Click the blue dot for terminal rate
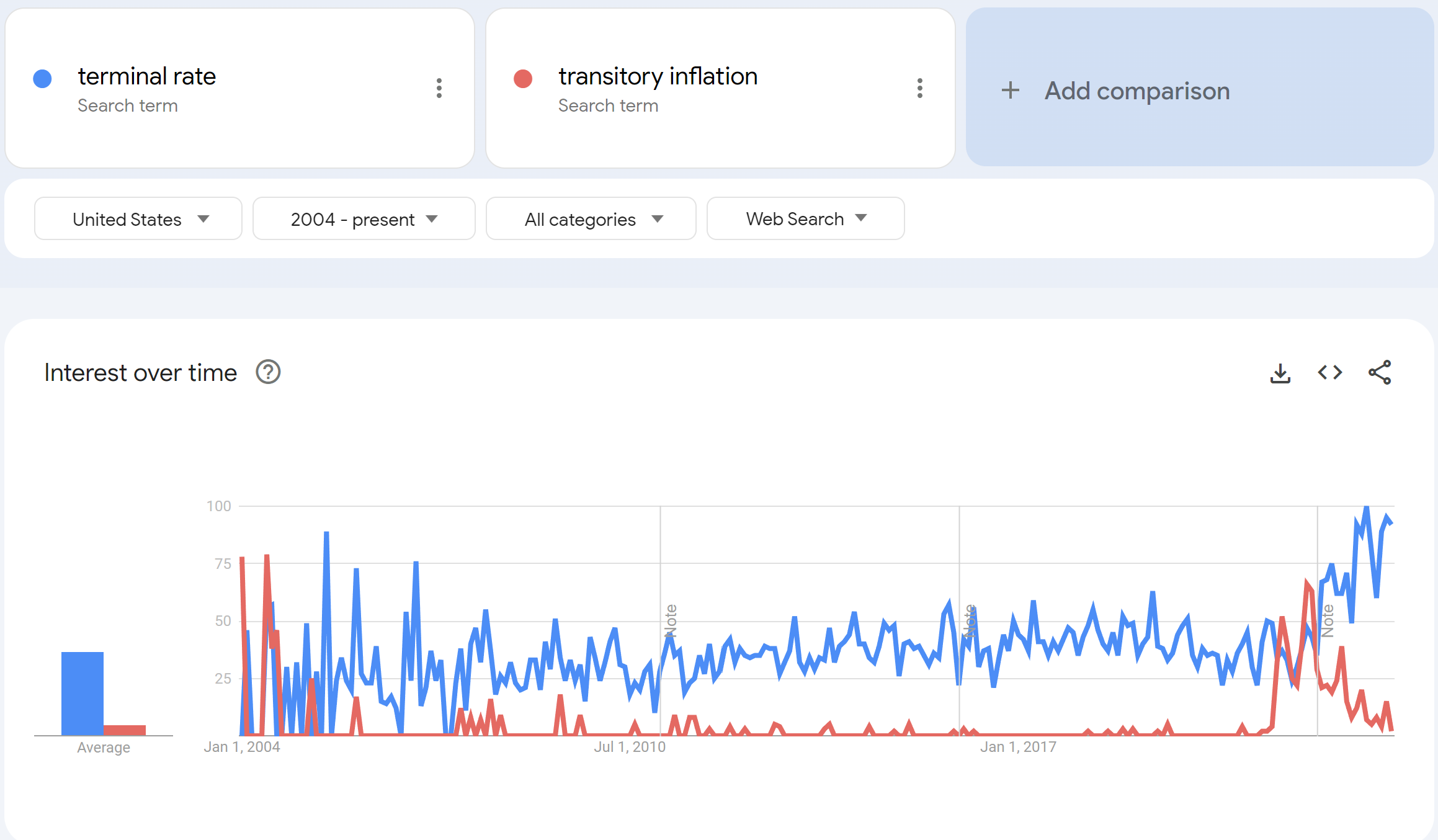This screenshot has height=840, width=1438. click(42, 78)
